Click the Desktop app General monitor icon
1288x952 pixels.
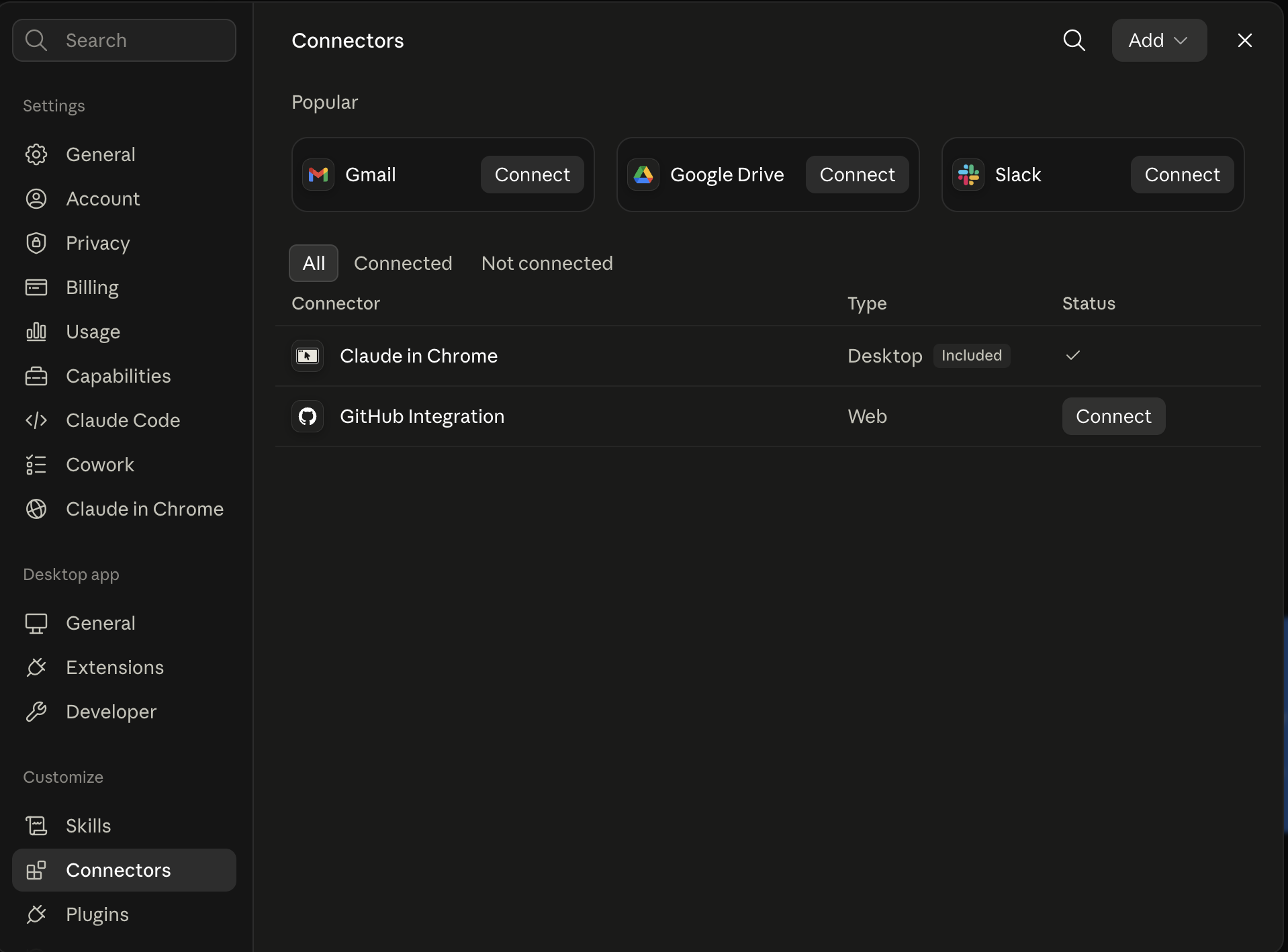[36, 623]
